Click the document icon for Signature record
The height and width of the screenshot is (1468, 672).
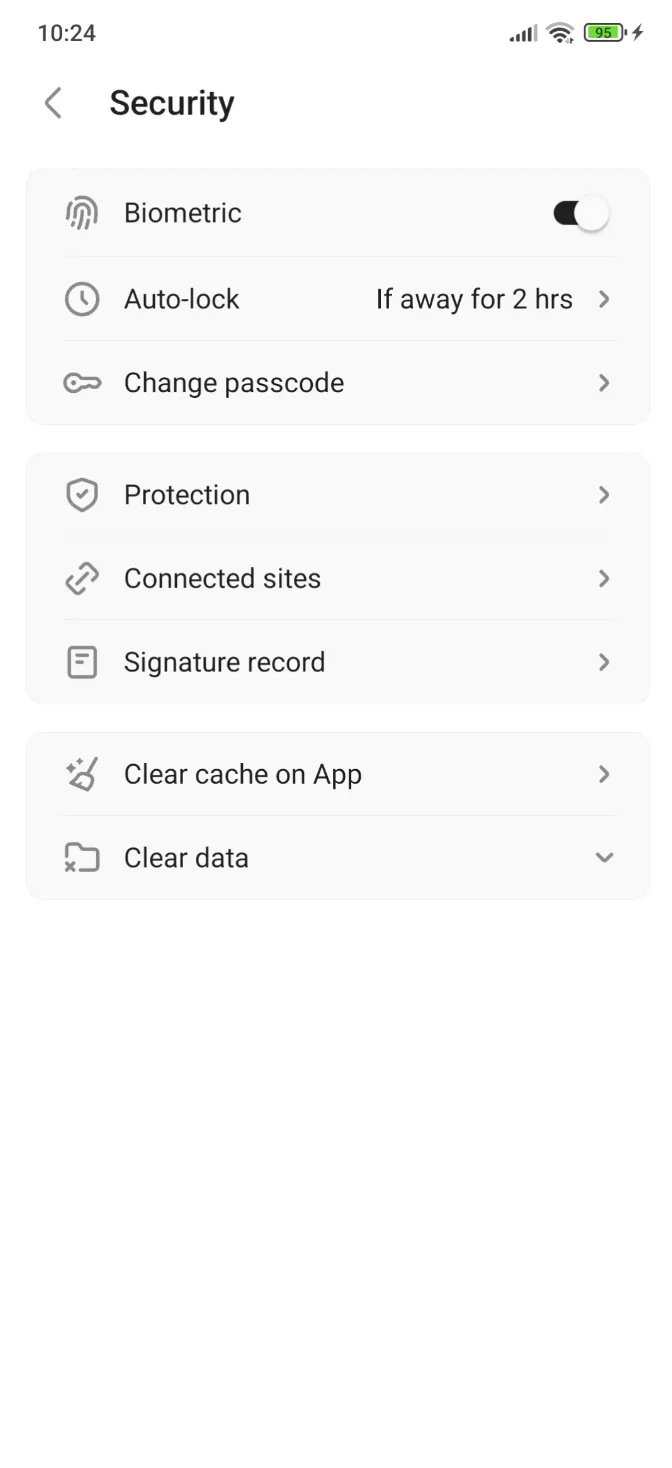pos(81,661)
